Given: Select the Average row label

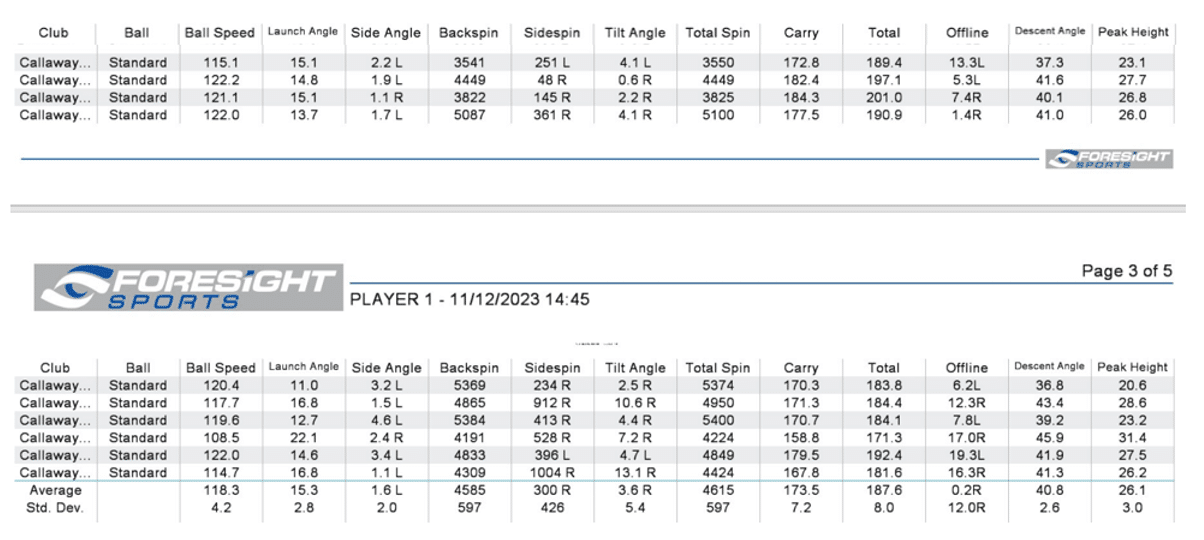Looking at the screenshot, I should point(54,490).
